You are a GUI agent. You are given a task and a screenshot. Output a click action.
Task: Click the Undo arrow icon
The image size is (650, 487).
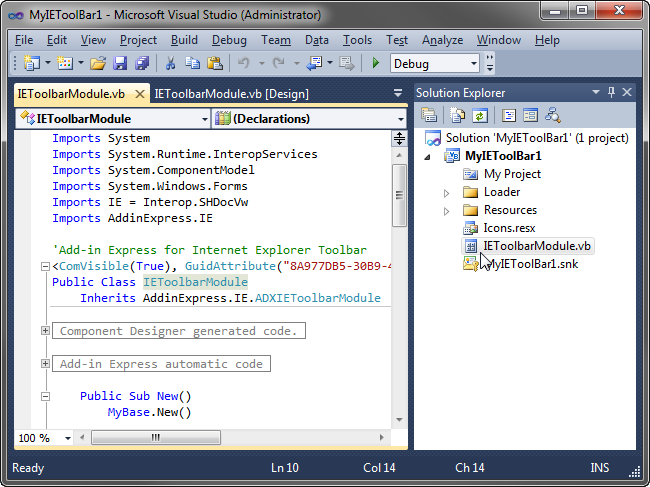tap(243, 63)
